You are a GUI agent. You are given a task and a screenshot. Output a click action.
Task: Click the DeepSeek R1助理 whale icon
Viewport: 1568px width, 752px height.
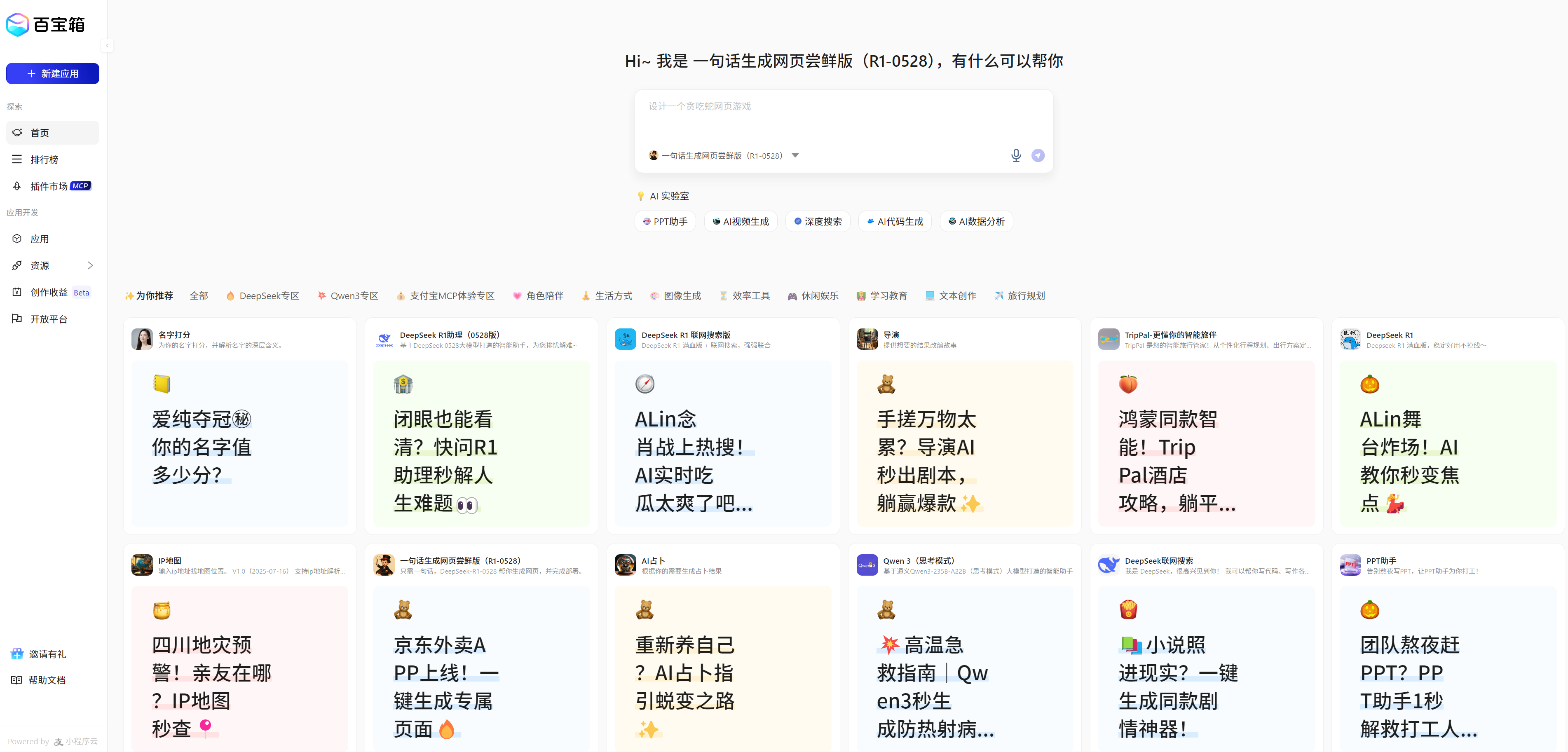tap(384, 340)
